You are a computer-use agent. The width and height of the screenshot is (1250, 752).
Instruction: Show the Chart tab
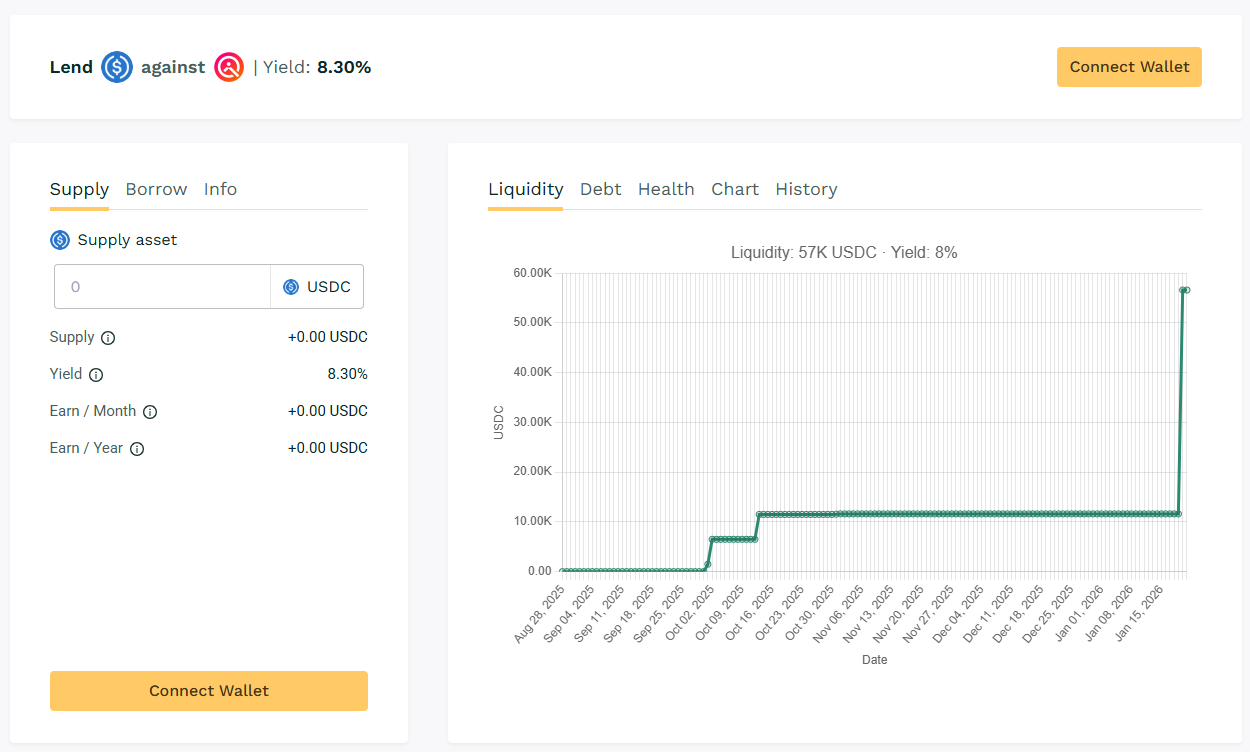(735, 189)
